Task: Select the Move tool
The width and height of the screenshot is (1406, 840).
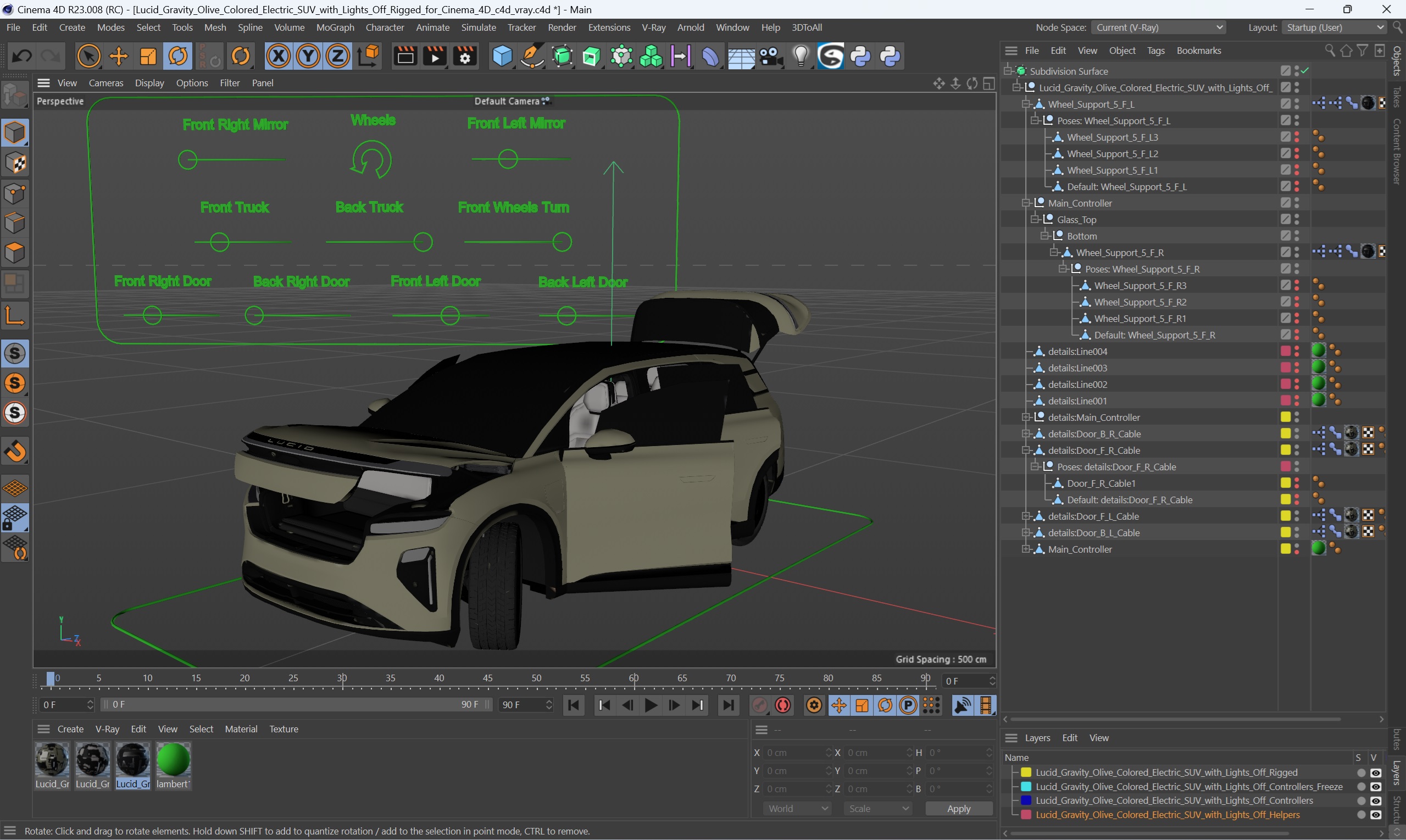Action: pos(118,56)
